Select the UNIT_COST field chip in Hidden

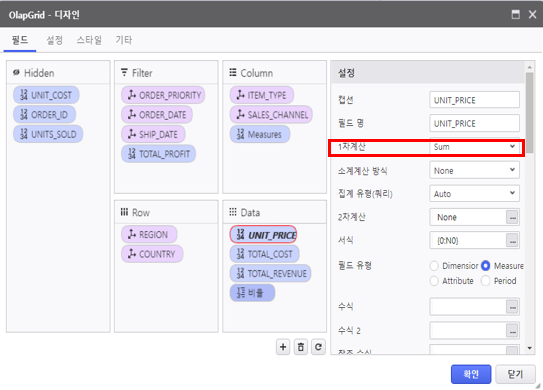tap(46, 95)
